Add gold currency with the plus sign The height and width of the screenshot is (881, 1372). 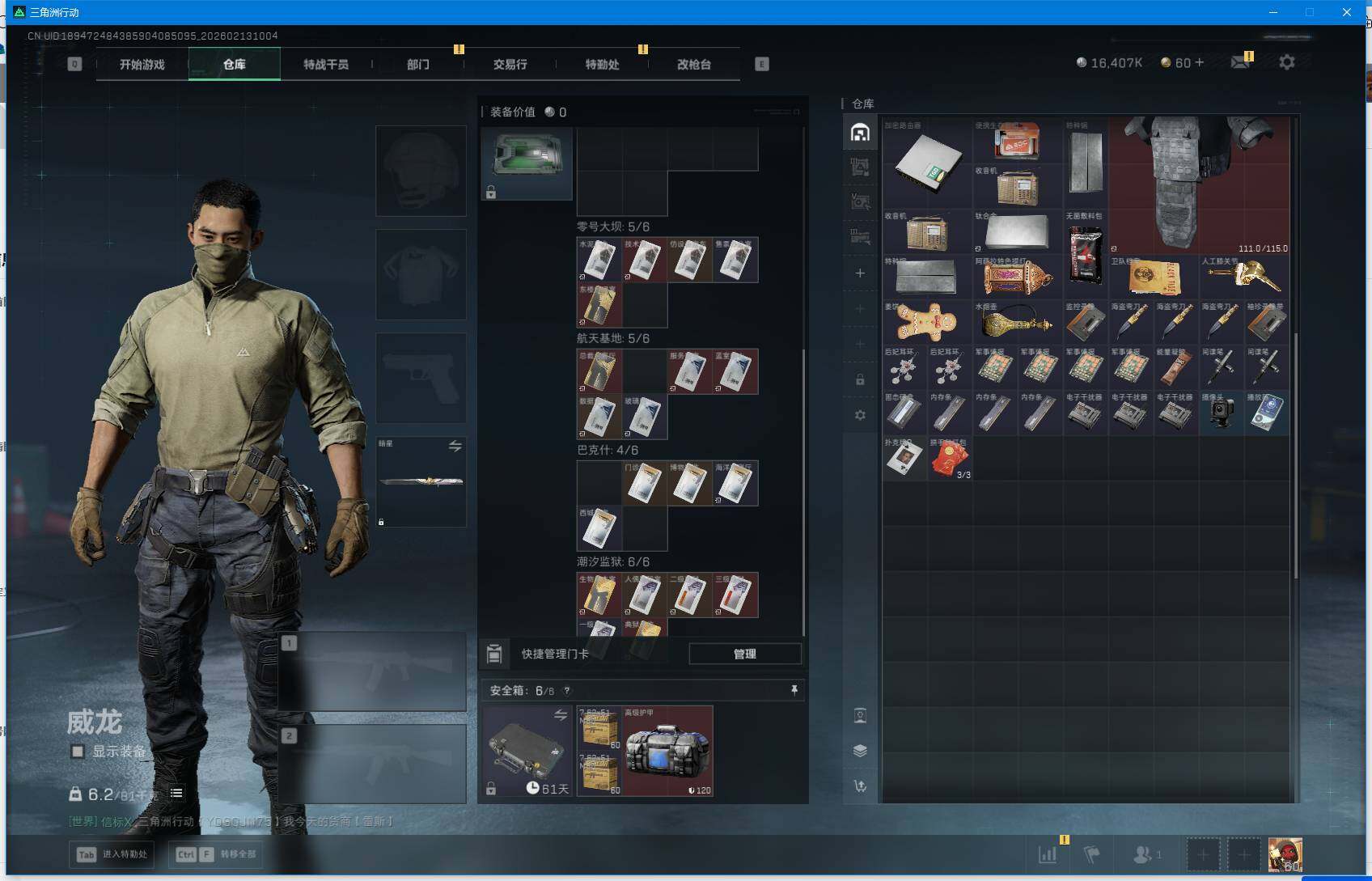[x=1199, y=62]
